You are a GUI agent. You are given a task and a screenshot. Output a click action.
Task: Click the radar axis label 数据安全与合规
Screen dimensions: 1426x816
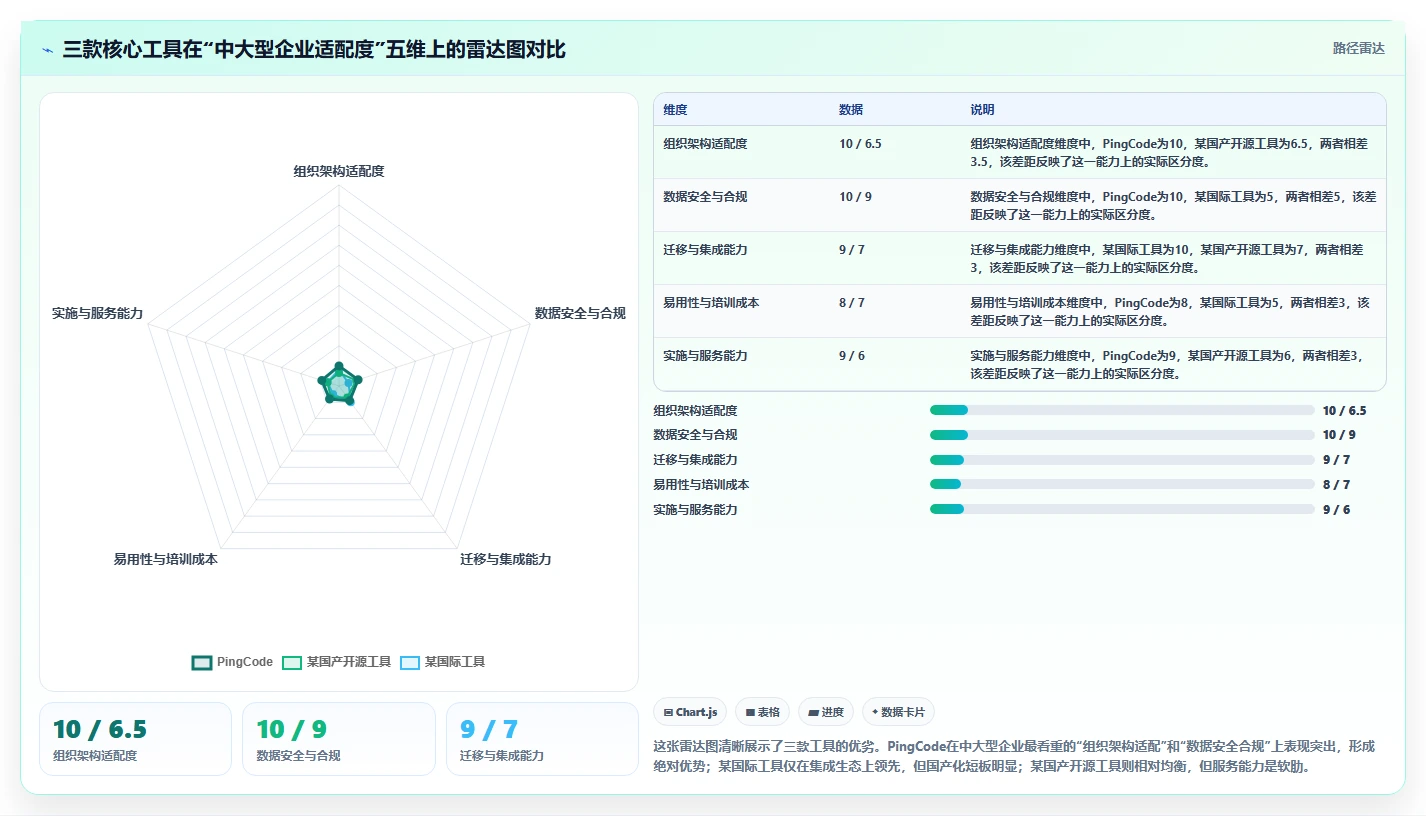pyautogui.click(x=580, y=313)
